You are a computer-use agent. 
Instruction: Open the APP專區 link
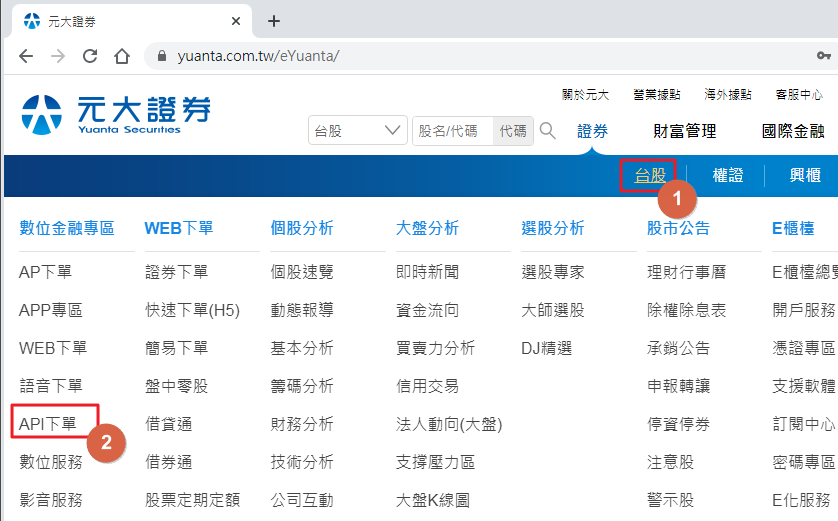51,310
